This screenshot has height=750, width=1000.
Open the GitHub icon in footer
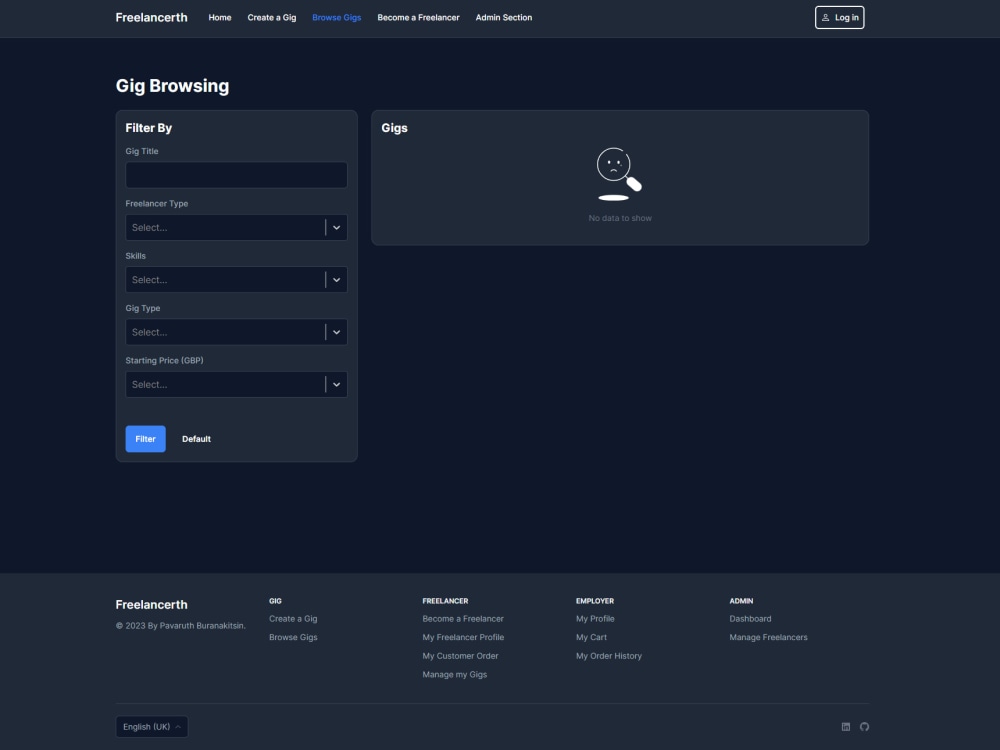pyautogui.click(x=864, y=726)
